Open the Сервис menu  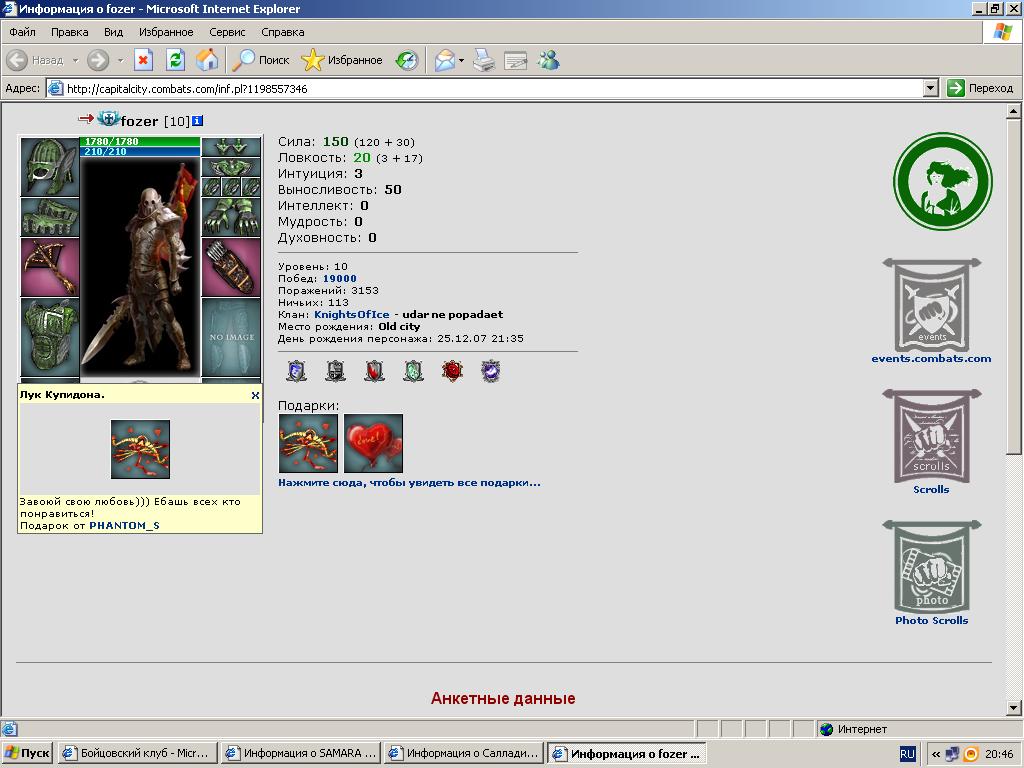227,32
